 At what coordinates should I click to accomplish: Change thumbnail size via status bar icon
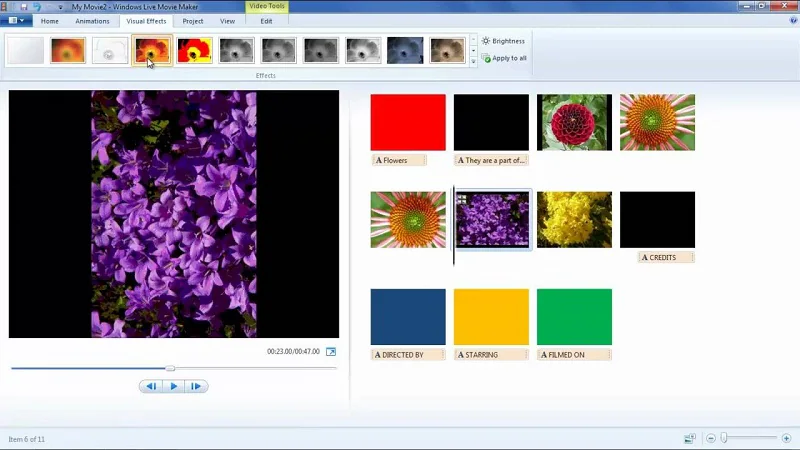(x=690, y=438)
